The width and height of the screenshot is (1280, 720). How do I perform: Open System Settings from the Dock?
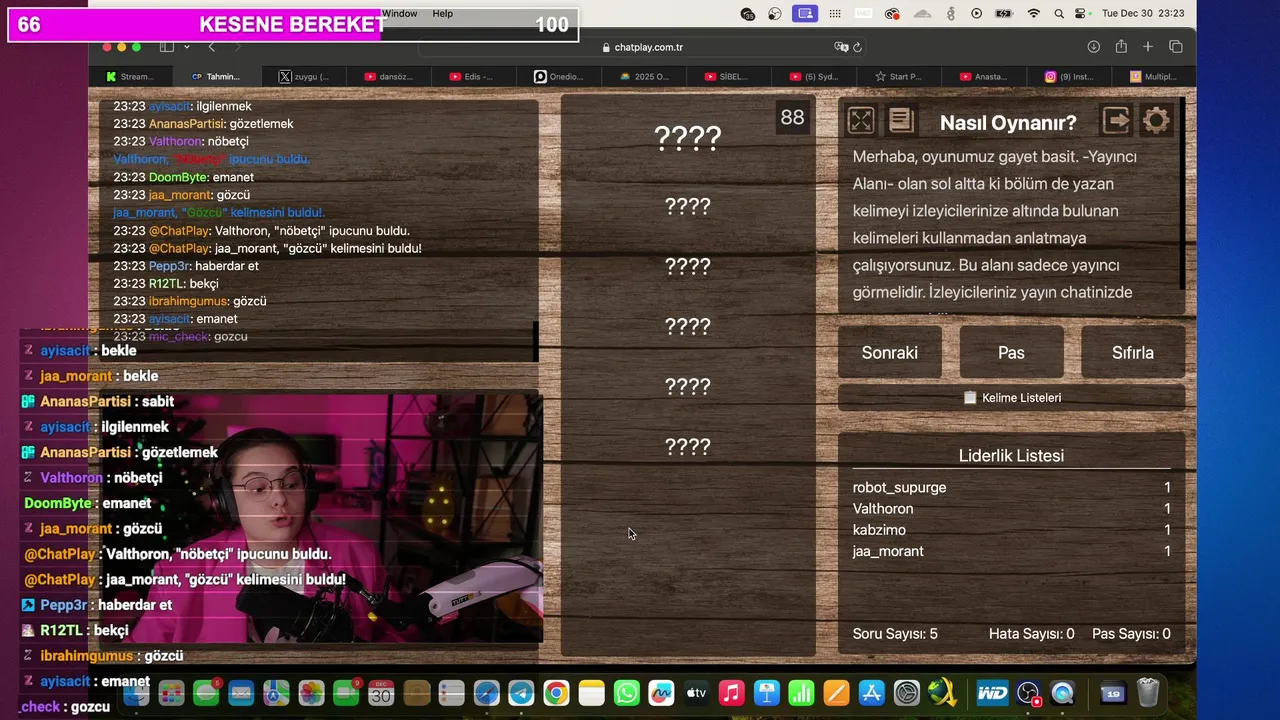click(906, 693)
